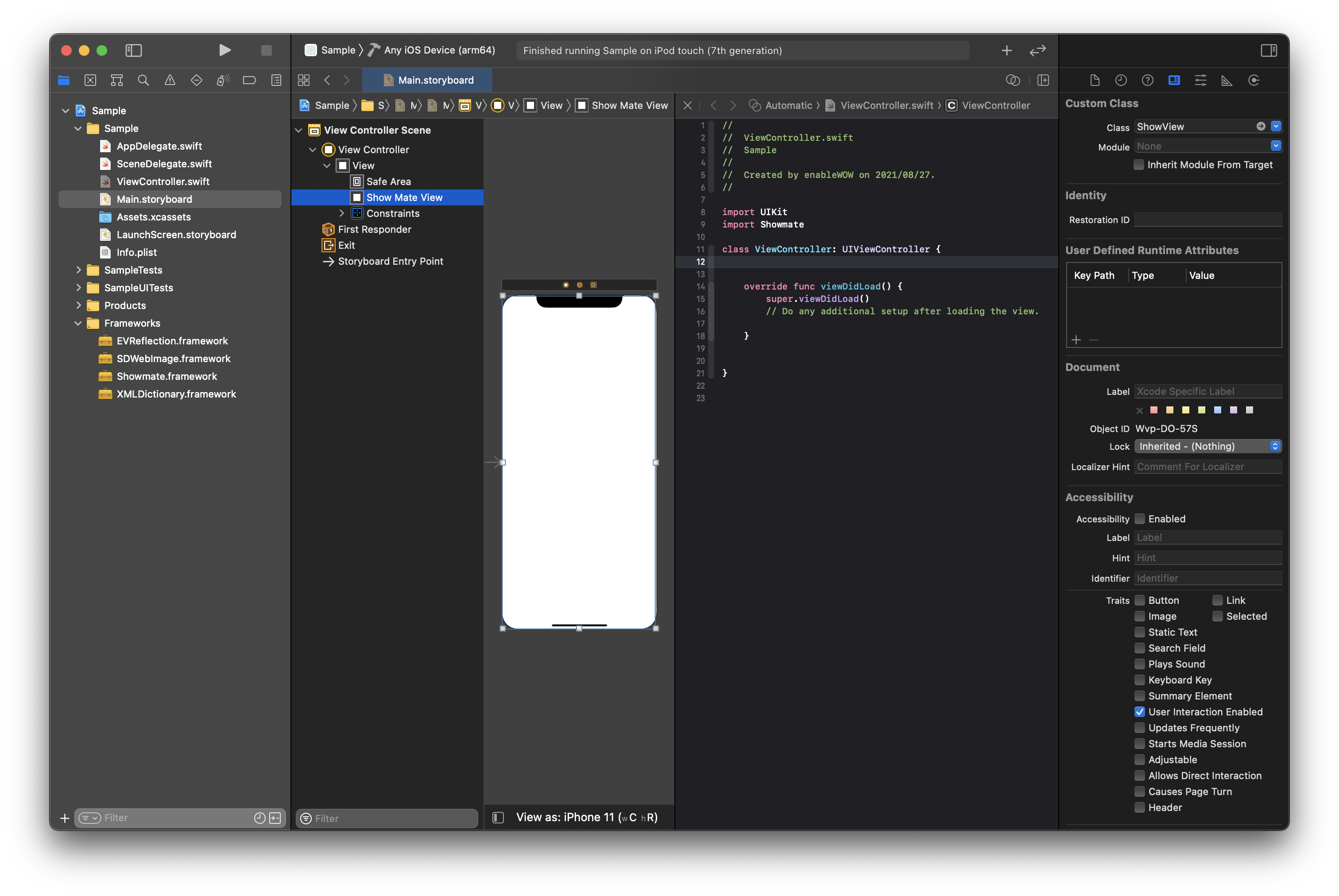The height and width of the screenshot is (896, 1339).
Task: Open ViewController.swift in project navigator
Action: pos(163,181)
